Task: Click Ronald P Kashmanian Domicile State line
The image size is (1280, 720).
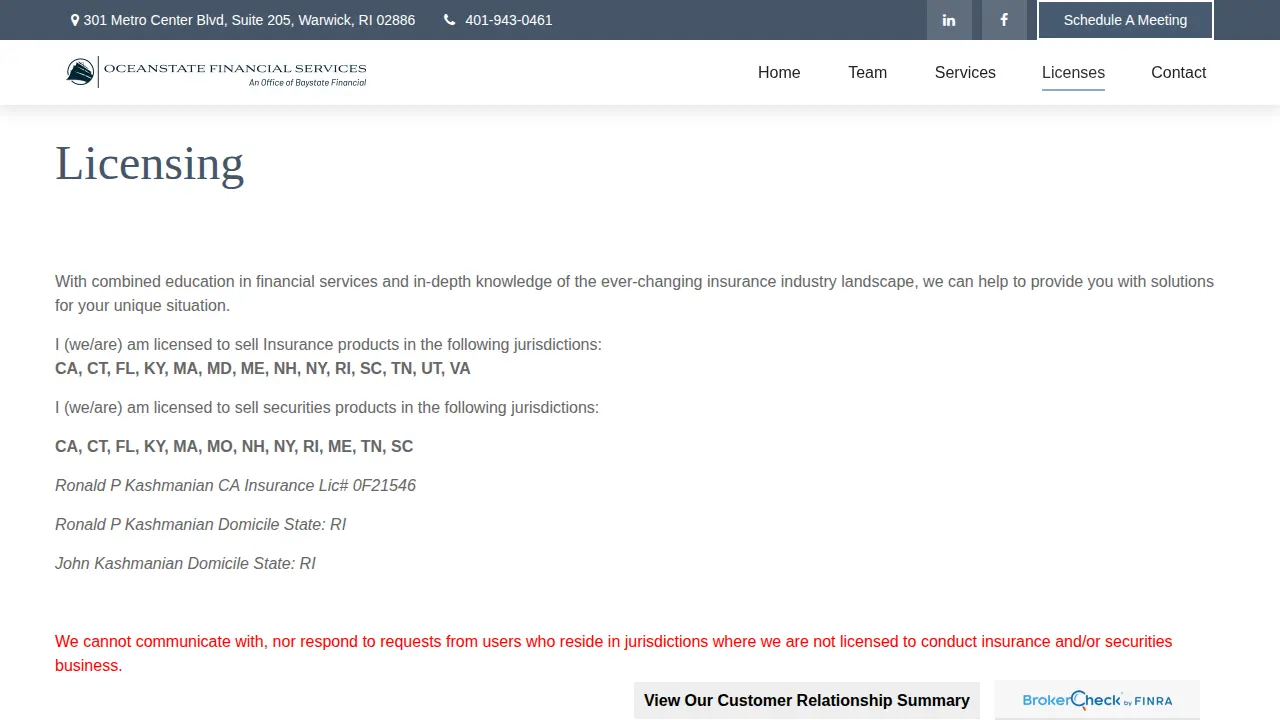Action: (x=200, y=525)
